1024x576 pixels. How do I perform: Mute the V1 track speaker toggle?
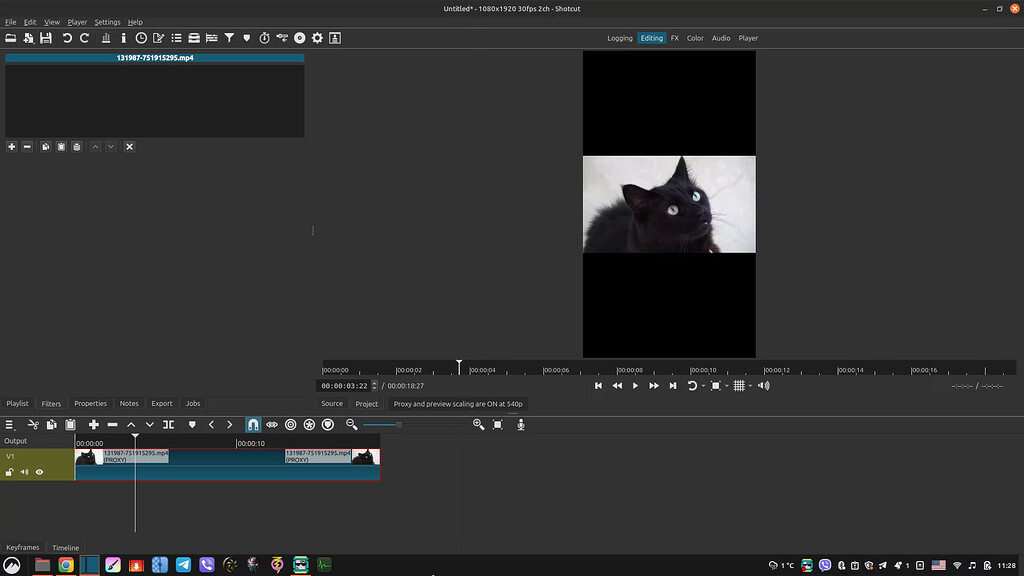pyautogui.click(x=23, y=472)
